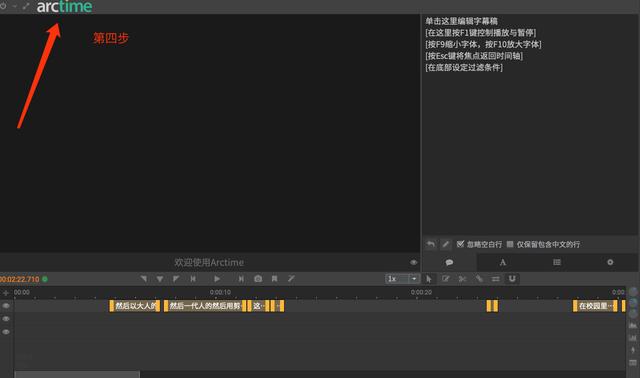This screenshot has height=378, width=640.
Task: Click the right-pointing corner flag icon
Action: (176, 279)
